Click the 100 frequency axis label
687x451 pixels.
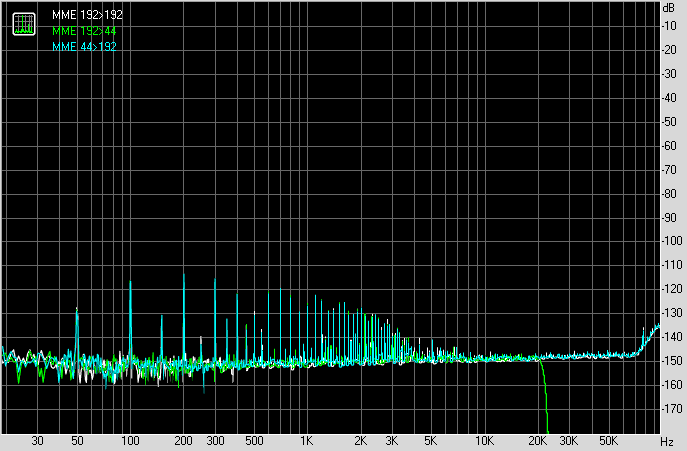[x=130, y=441]
